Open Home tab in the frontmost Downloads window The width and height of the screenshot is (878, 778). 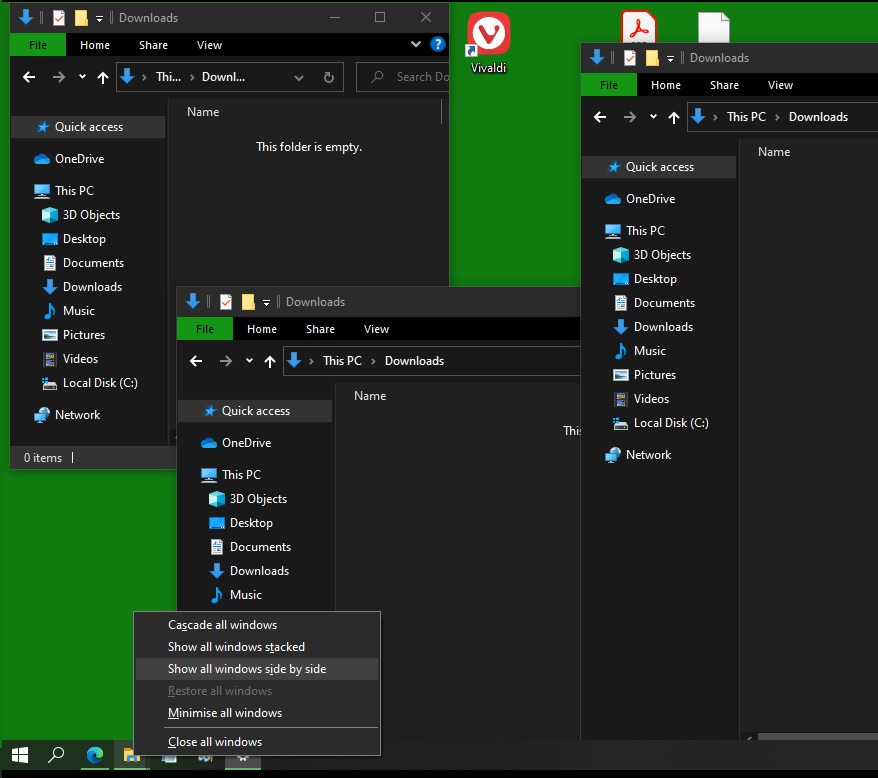[666, 85]
